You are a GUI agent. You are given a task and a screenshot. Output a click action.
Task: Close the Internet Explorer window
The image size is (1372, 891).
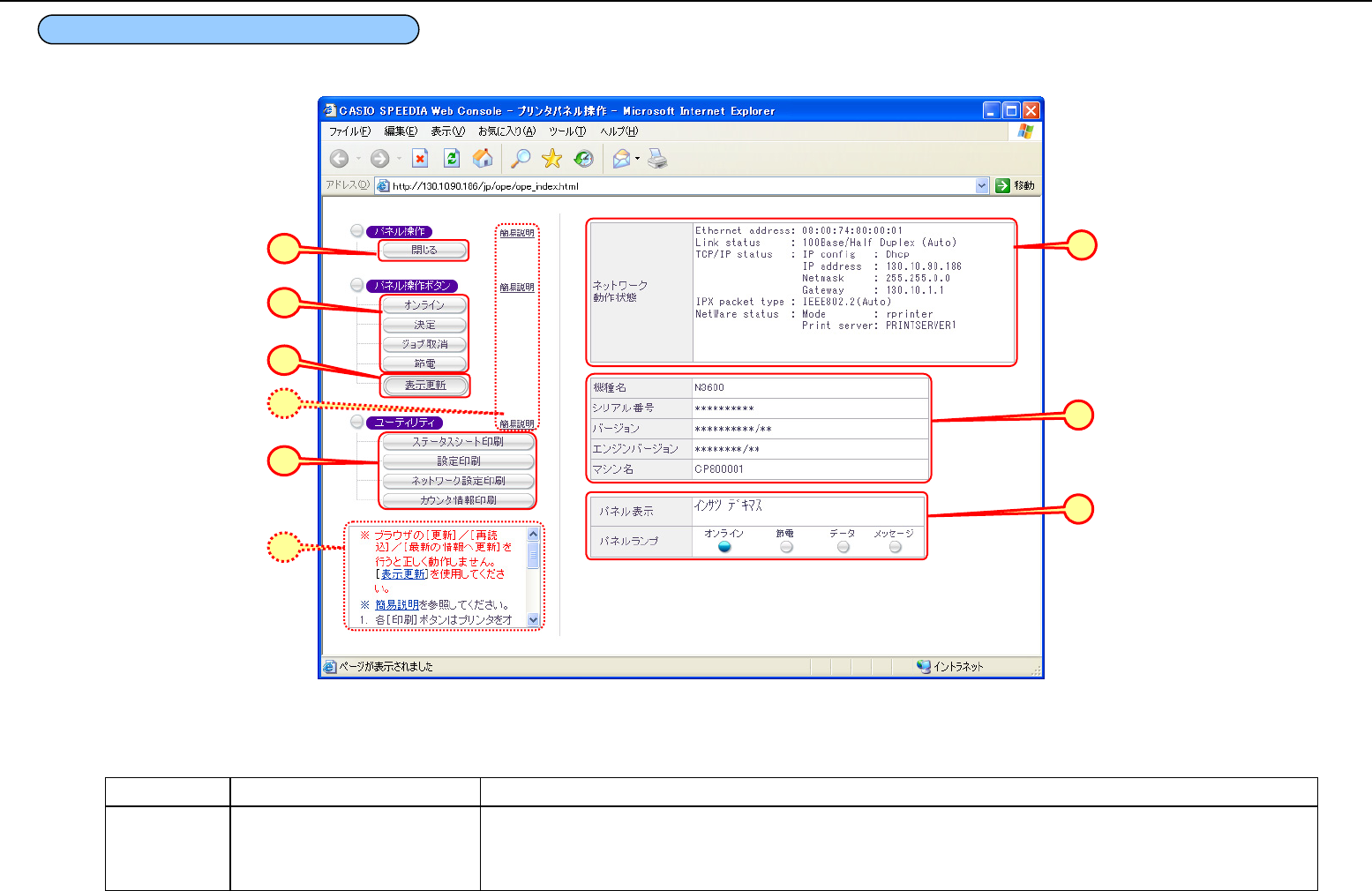coord(1031,110)
